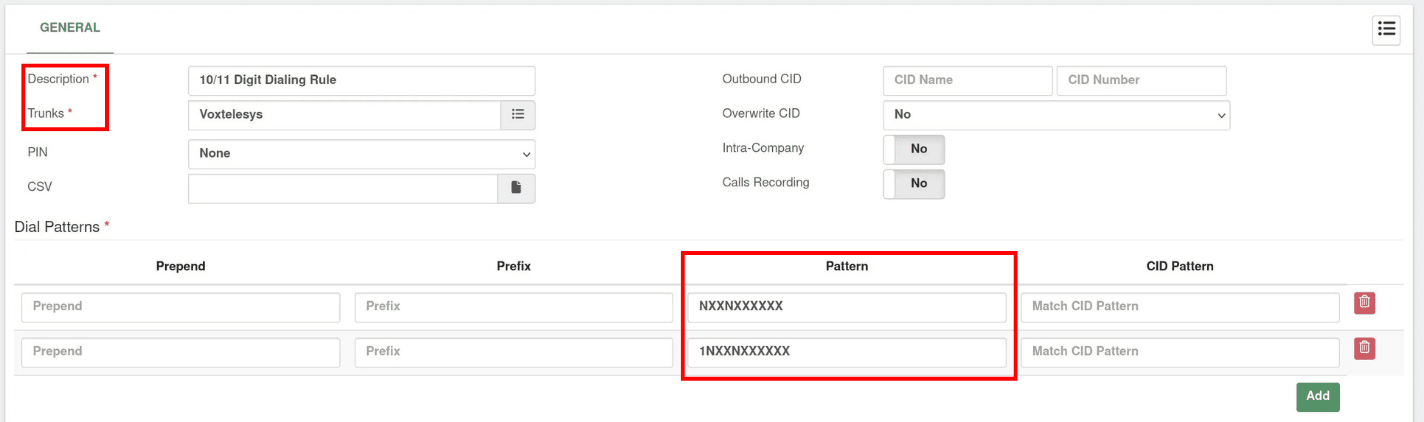Switch to the GENERAL tab

pos(70,28)
